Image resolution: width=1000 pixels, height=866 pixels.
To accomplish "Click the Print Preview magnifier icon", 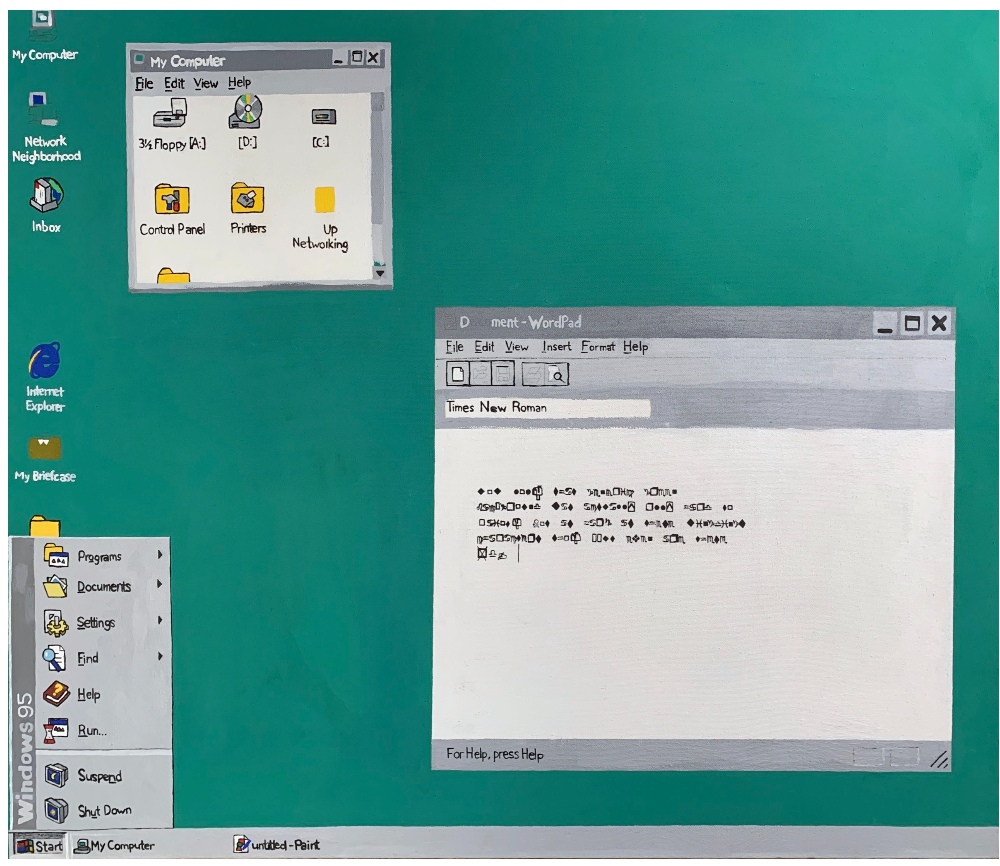I will [x=557, y=374].
